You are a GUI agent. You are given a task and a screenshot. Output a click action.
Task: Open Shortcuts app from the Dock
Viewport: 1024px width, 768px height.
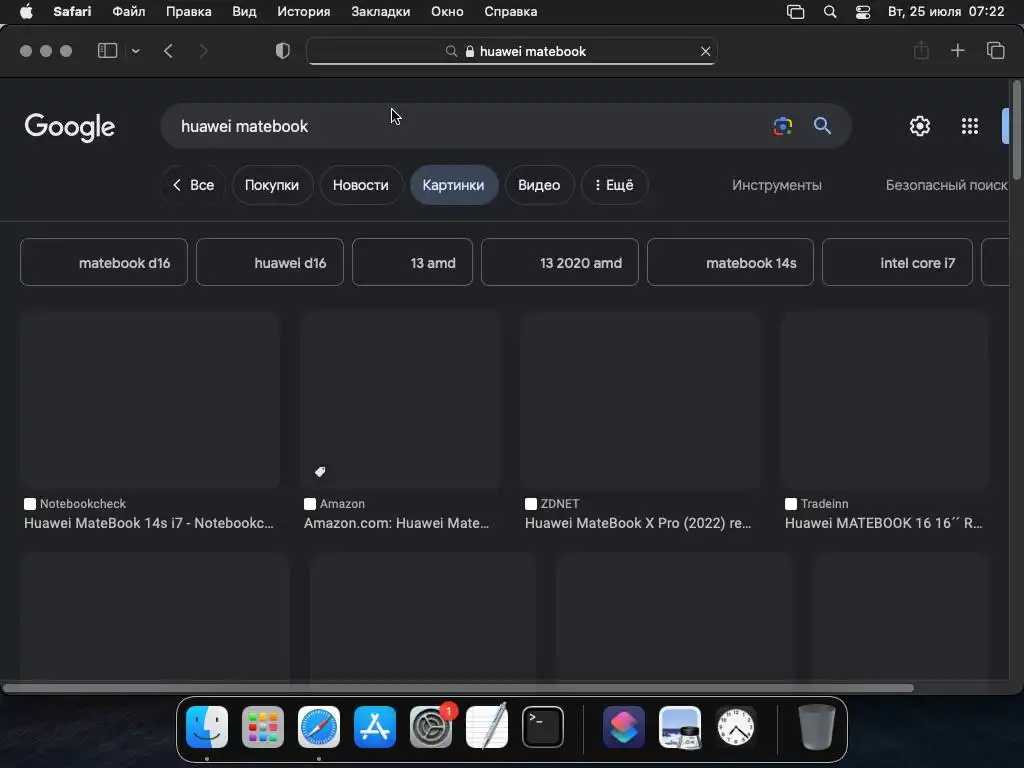click(x=624, y=727)
